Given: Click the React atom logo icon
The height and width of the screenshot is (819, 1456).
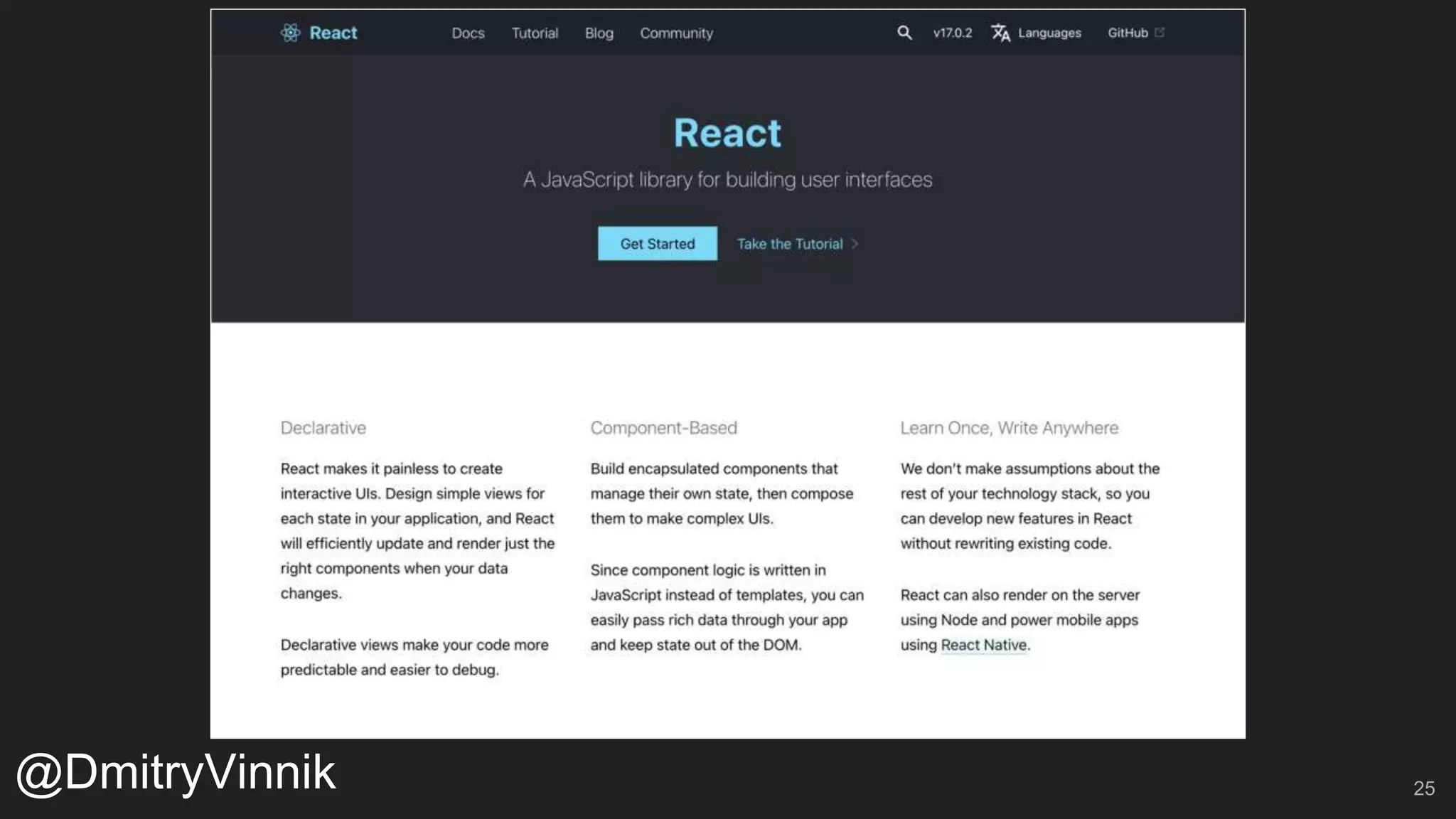Looking at the screenshot, I should (290, 33).
